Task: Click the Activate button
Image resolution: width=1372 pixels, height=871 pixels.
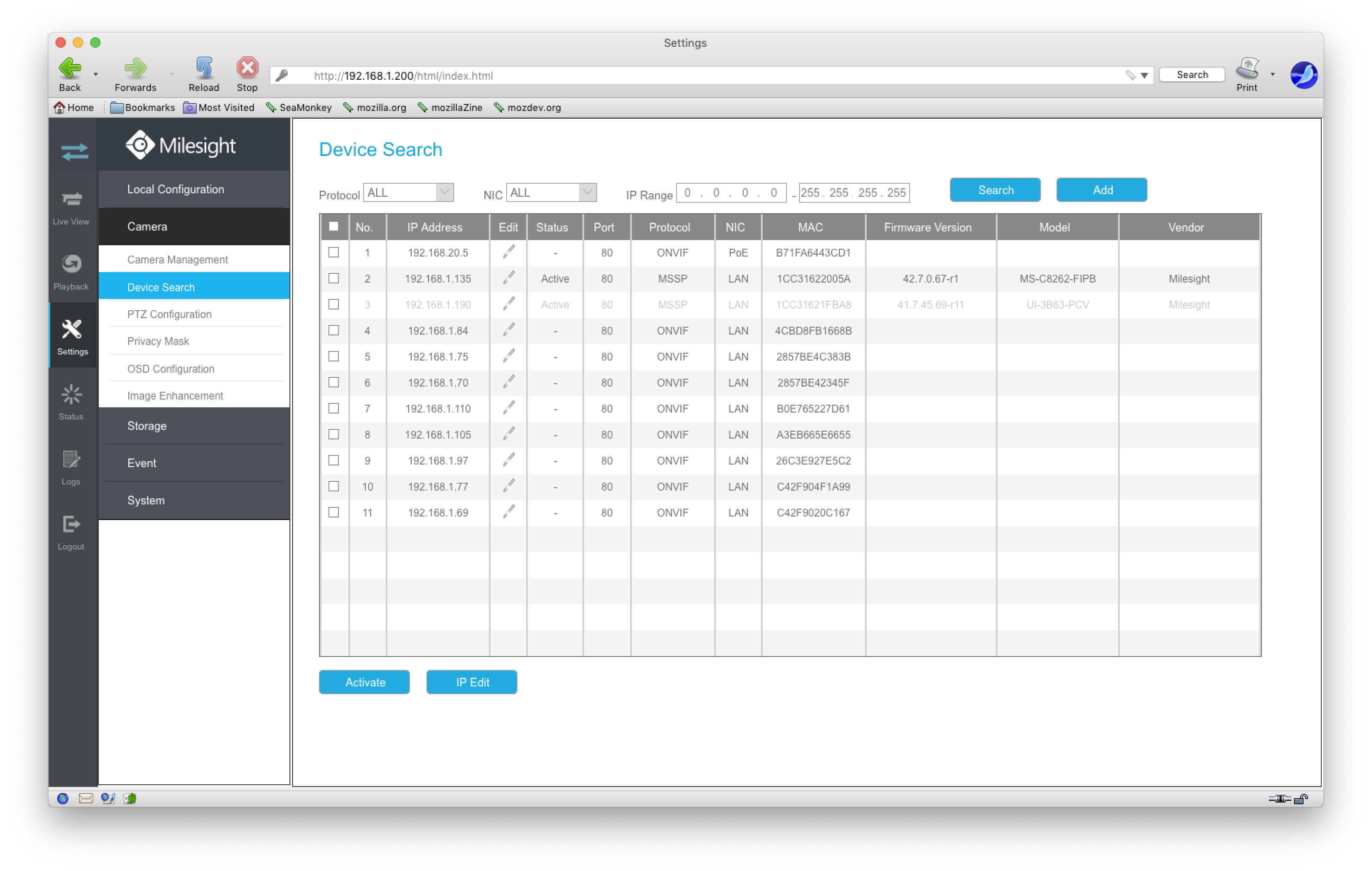Action: [x=364, y=682]
